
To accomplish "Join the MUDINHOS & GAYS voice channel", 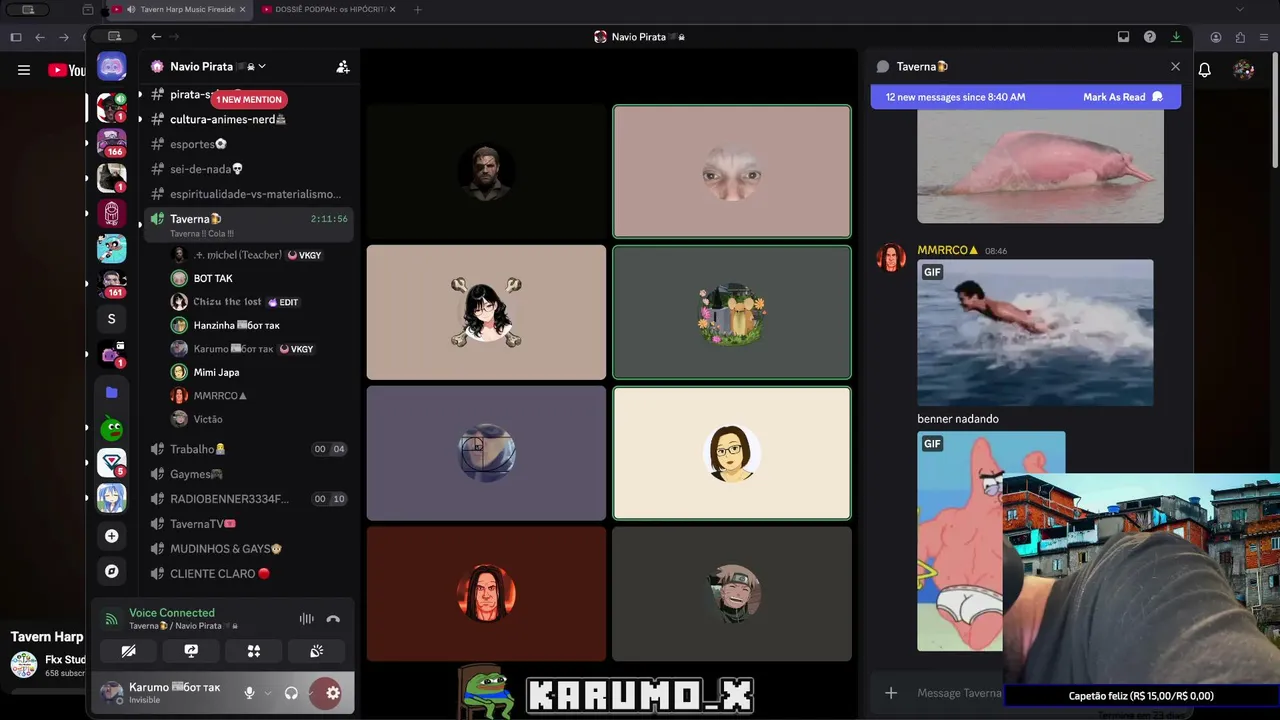I will pyautogui.click(x=248, y=549).
